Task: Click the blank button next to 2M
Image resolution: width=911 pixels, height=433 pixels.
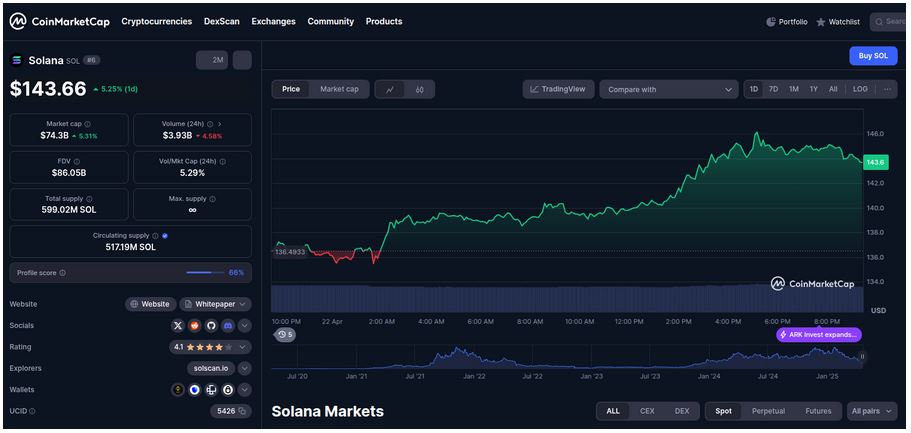Action: 242,60
